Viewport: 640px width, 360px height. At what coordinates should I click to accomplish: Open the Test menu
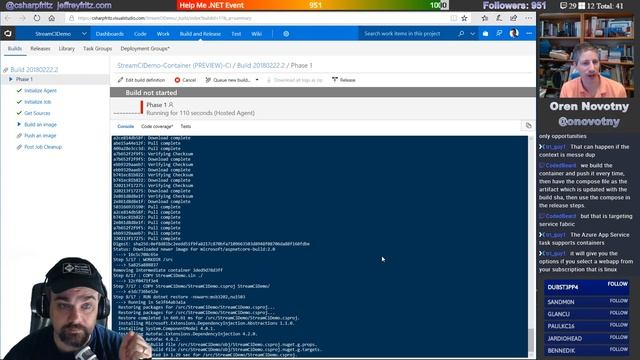pos(236,34)
